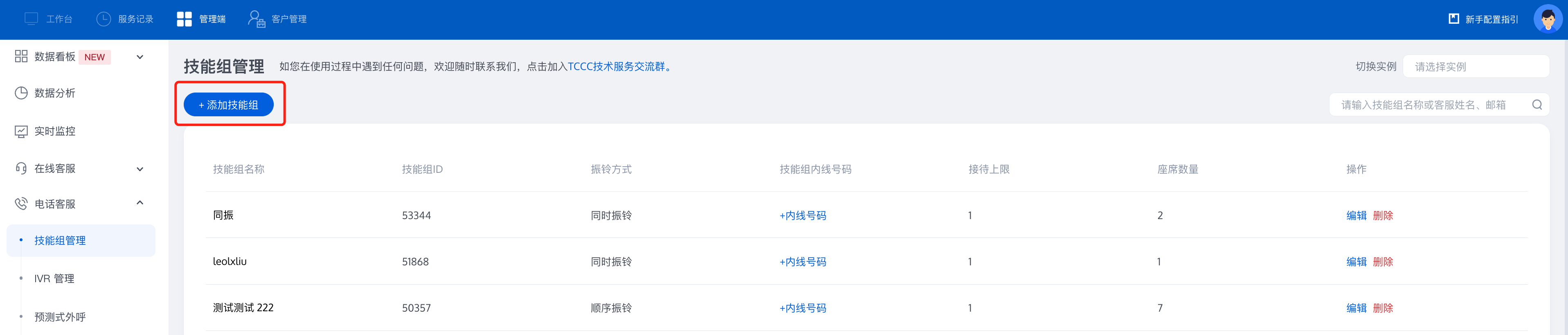Open the user avatar menu
The height and width of the screenshot is (335, 1568).
tap(1547, 19)
